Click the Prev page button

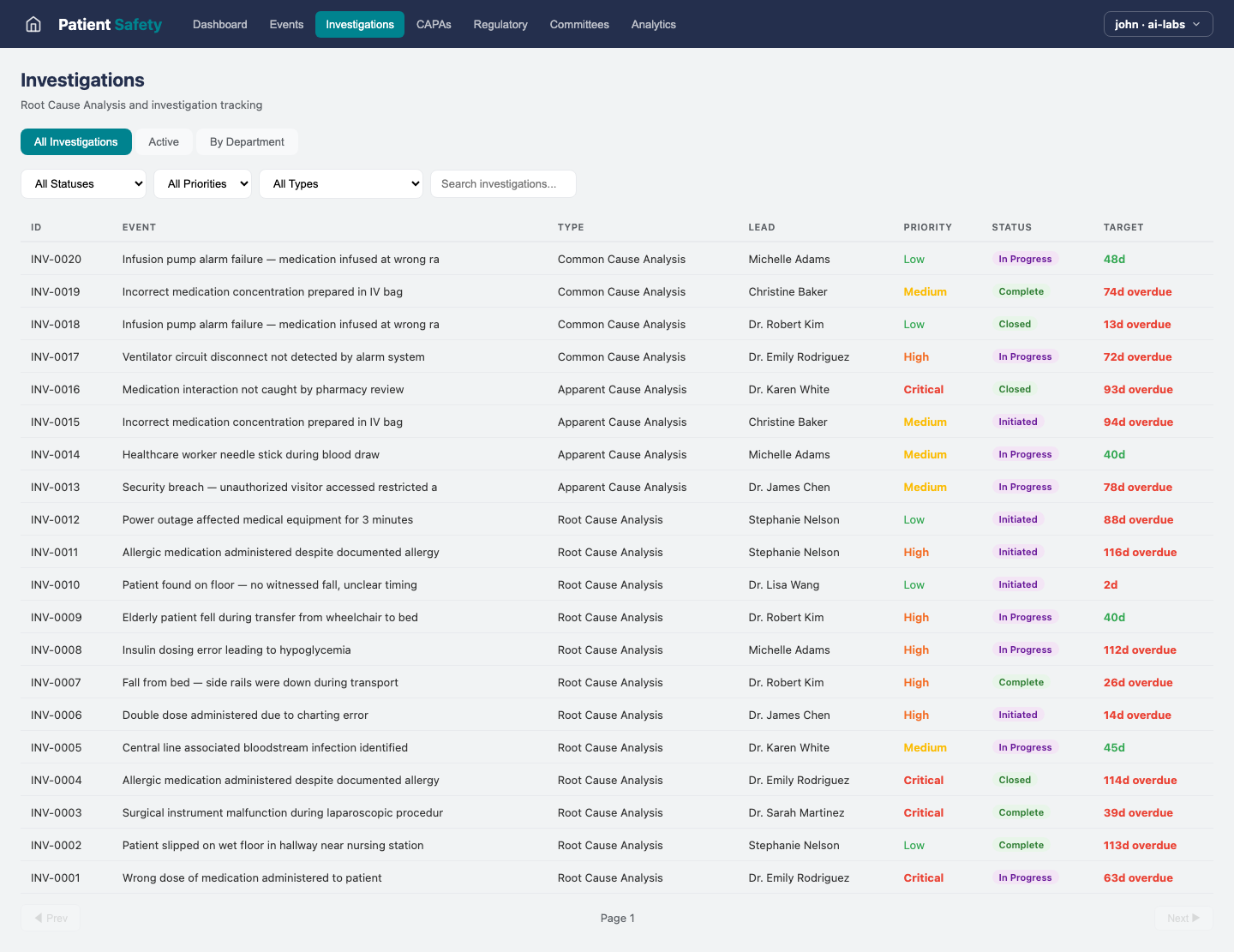(x=51, y=918)
